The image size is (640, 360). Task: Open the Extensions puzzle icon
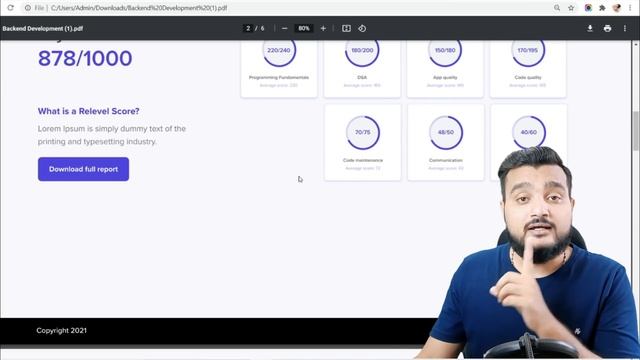602,8
